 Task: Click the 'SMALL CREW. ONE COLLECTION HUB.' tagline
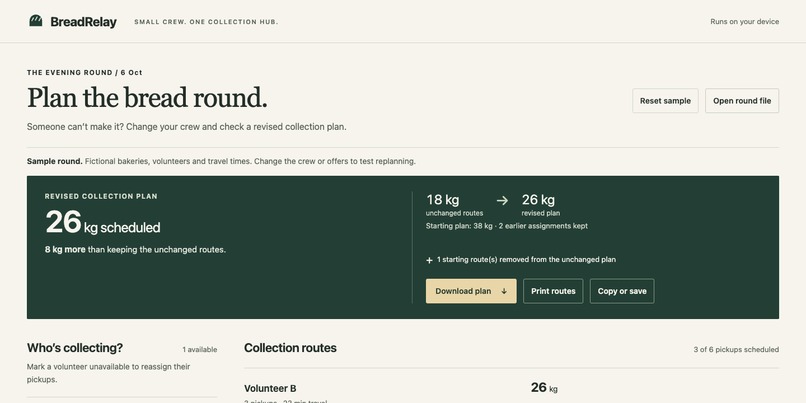coord(206,22)
